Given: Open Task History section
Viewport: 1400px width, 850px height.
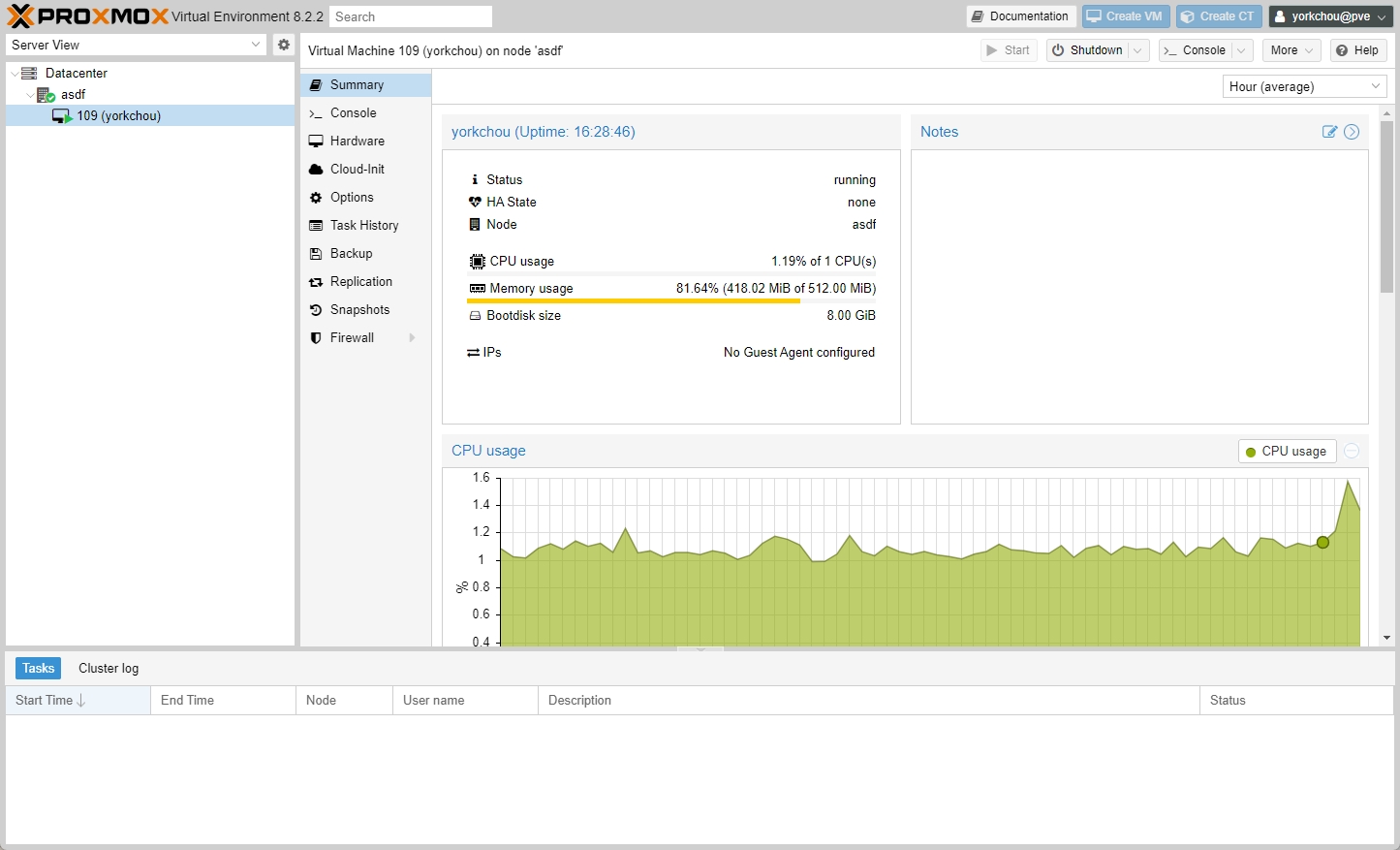Looking at the screenshot, I should coord(365,226).
